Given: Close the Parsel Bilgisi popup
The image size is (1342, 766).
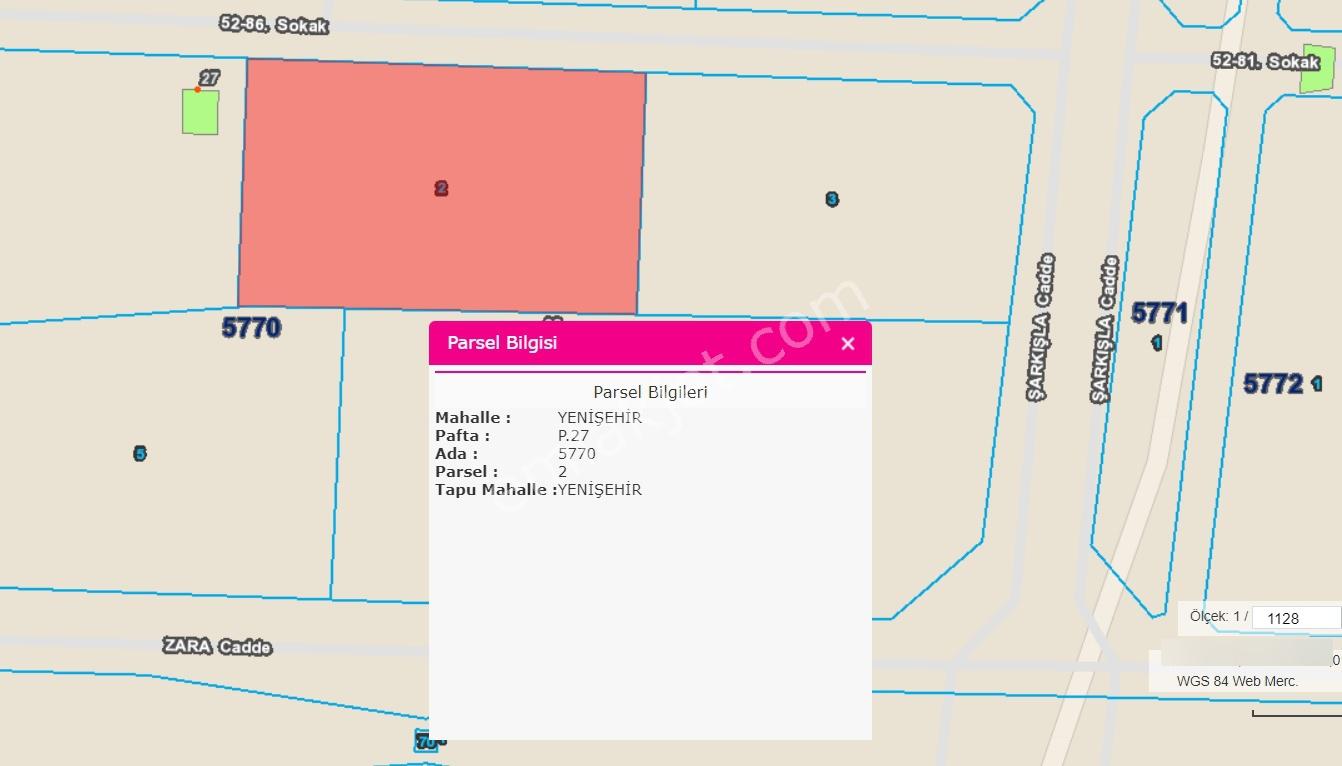Looking at the screenshot, I should coord(848,344).
